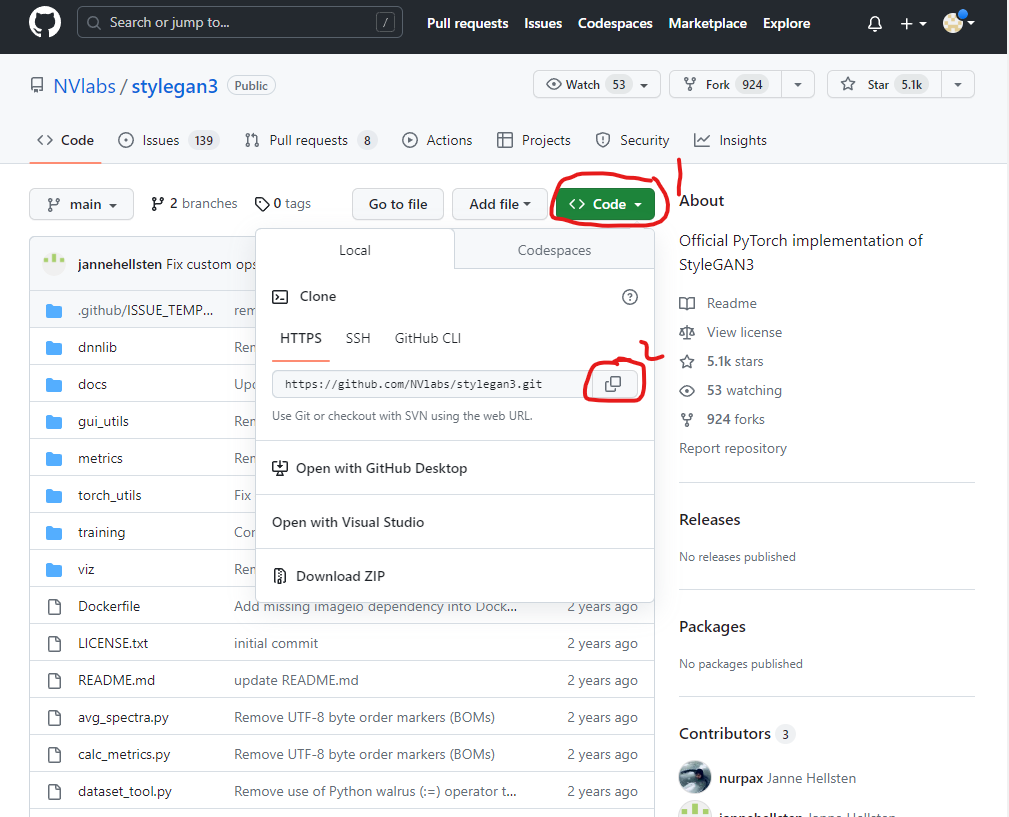Open the NVlabs owner link

pos(84,86)
